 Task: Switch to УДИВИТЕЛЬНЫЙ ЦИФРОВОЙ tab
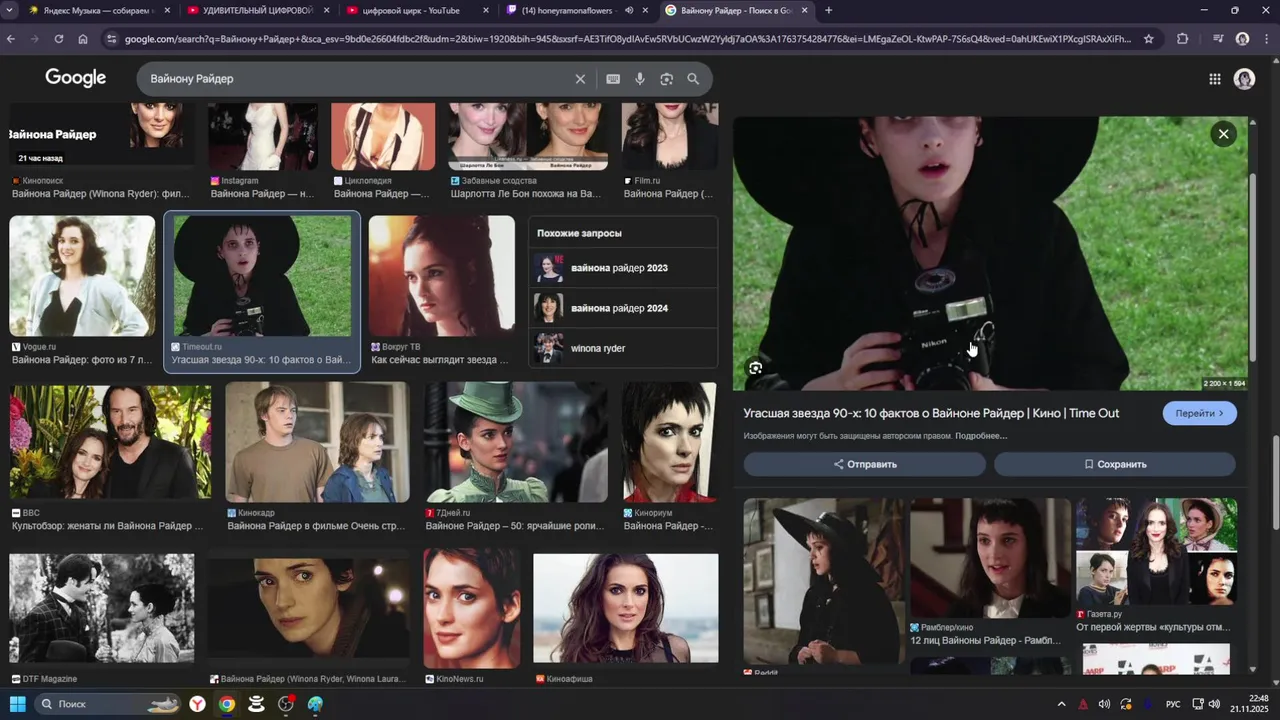click(x=258, y=11)
